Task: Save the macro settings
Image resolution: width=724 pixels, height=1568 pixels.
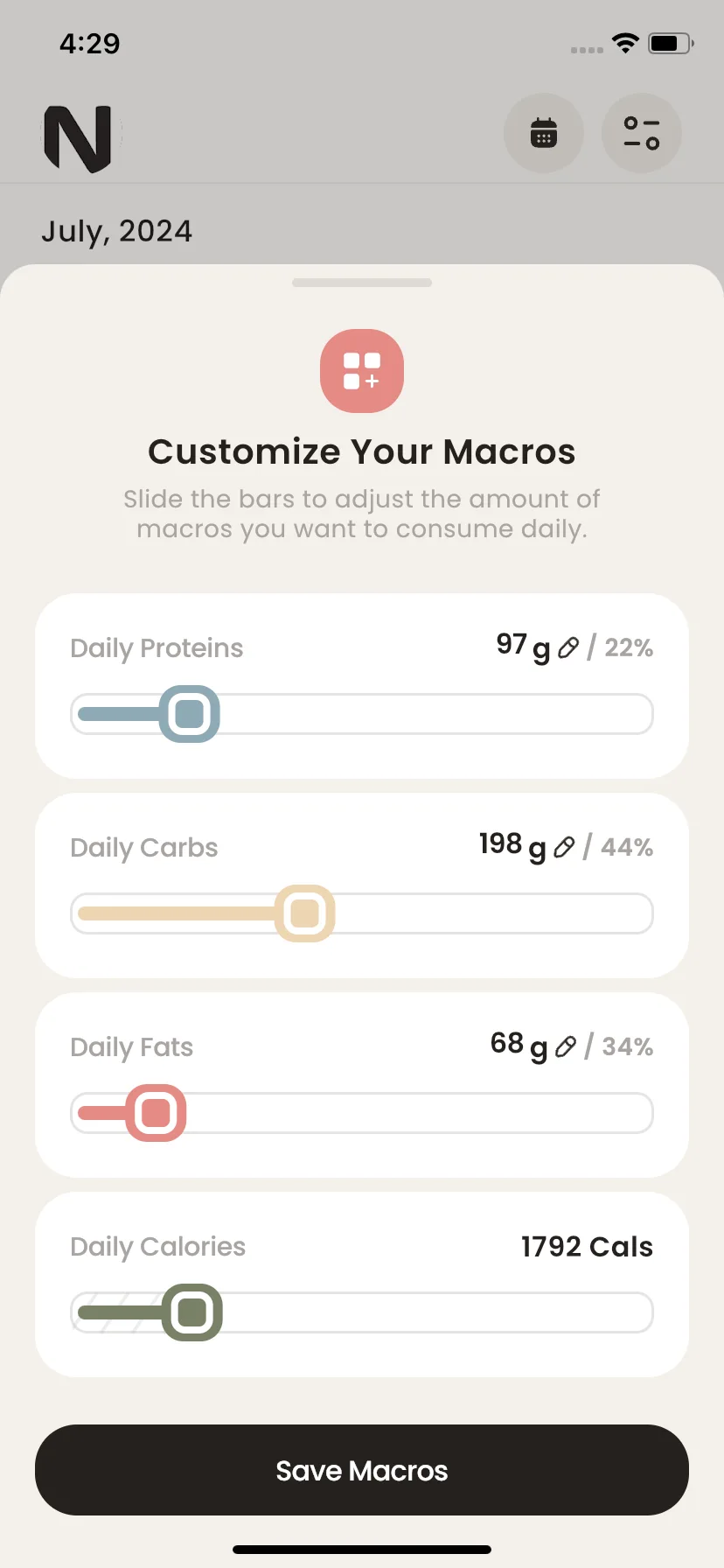Action: [x=362, y=1470]
